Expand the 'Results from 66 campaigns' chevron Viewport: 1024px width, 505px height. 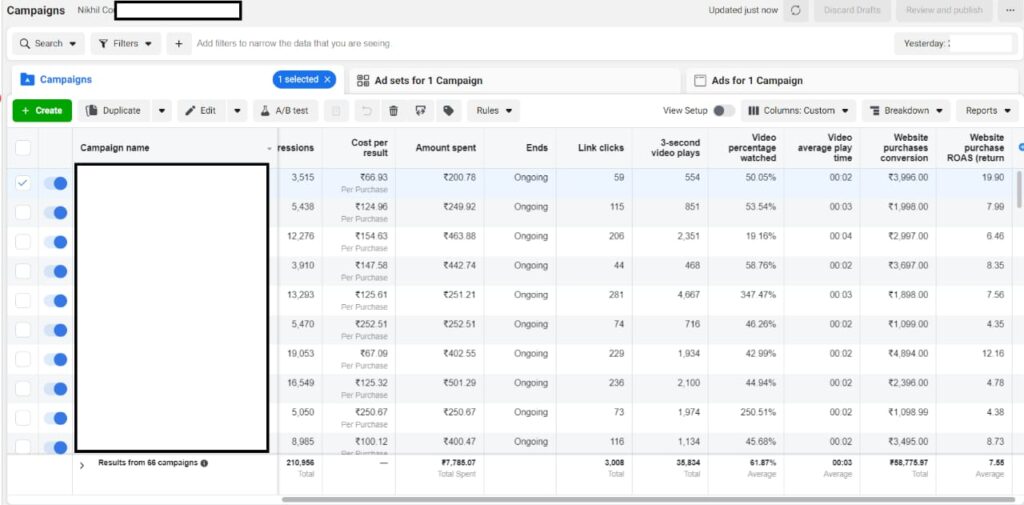[x=82, y=466]
